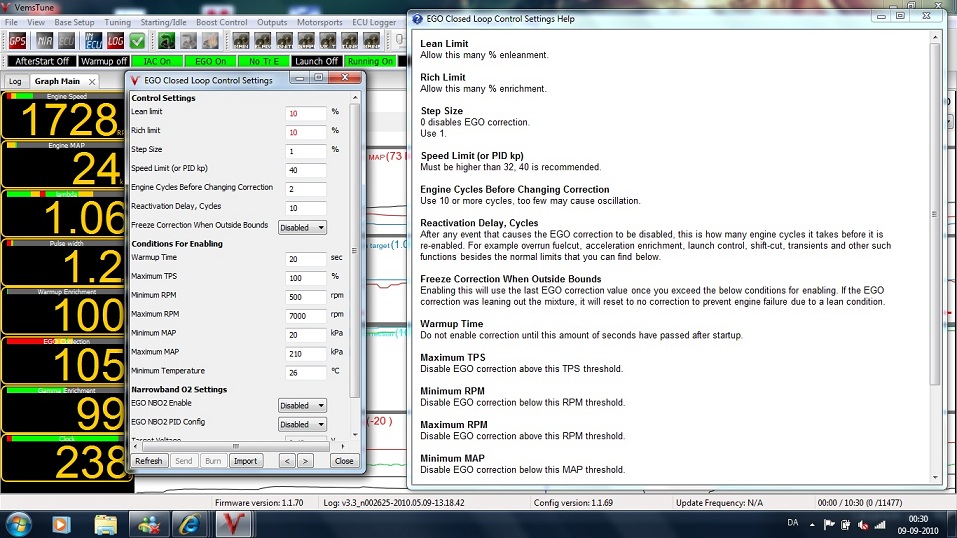Select the first gauge-group toolbar icon
The height and width of the screenshot is (538, 957).
tap(241, 41)
